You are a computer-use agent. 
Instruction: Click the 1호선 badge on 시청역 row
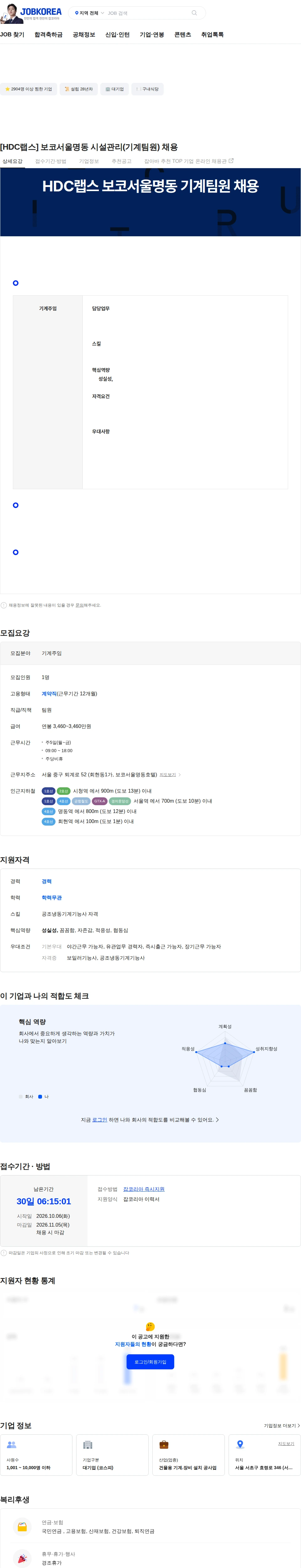49,791
